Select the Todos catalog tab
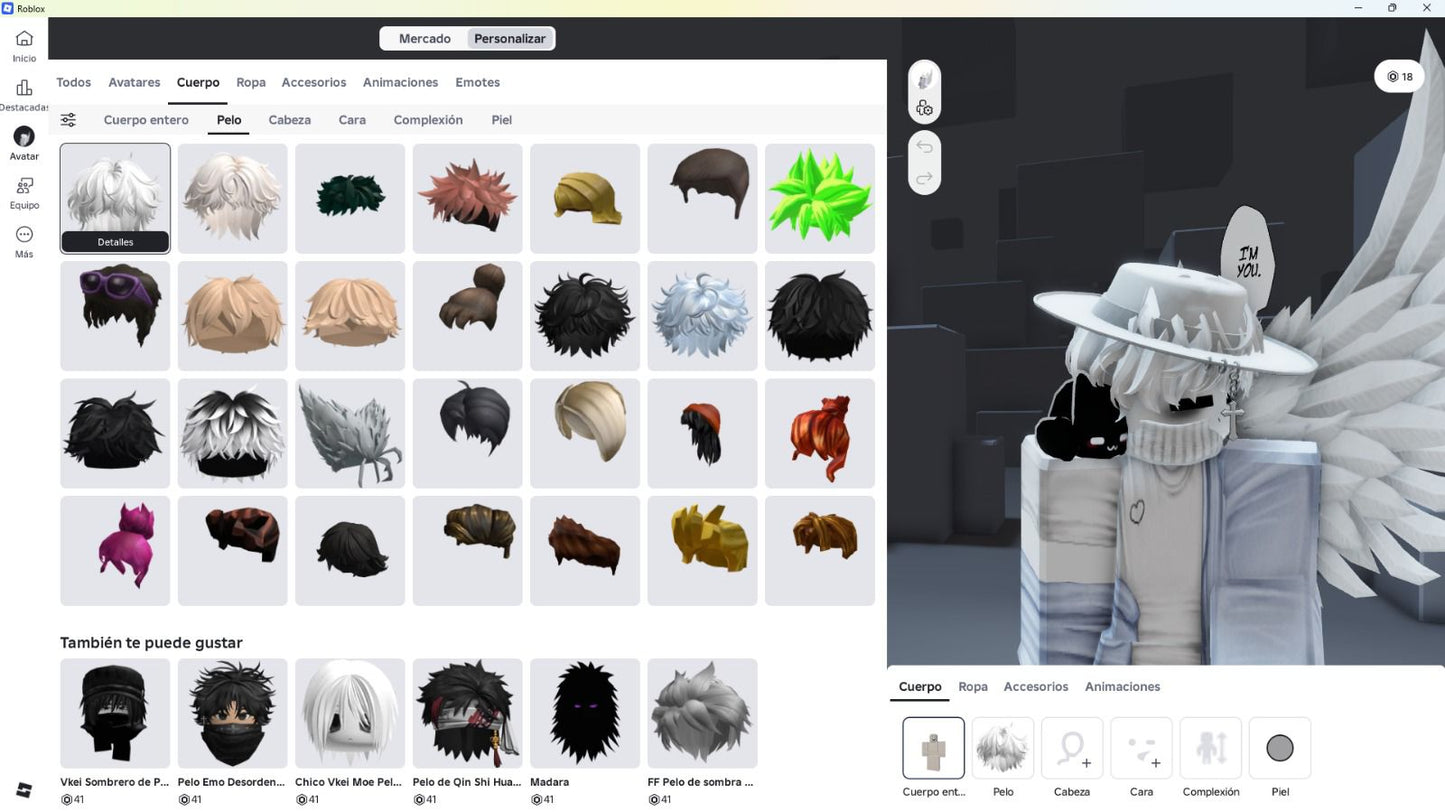 (74, 82)
